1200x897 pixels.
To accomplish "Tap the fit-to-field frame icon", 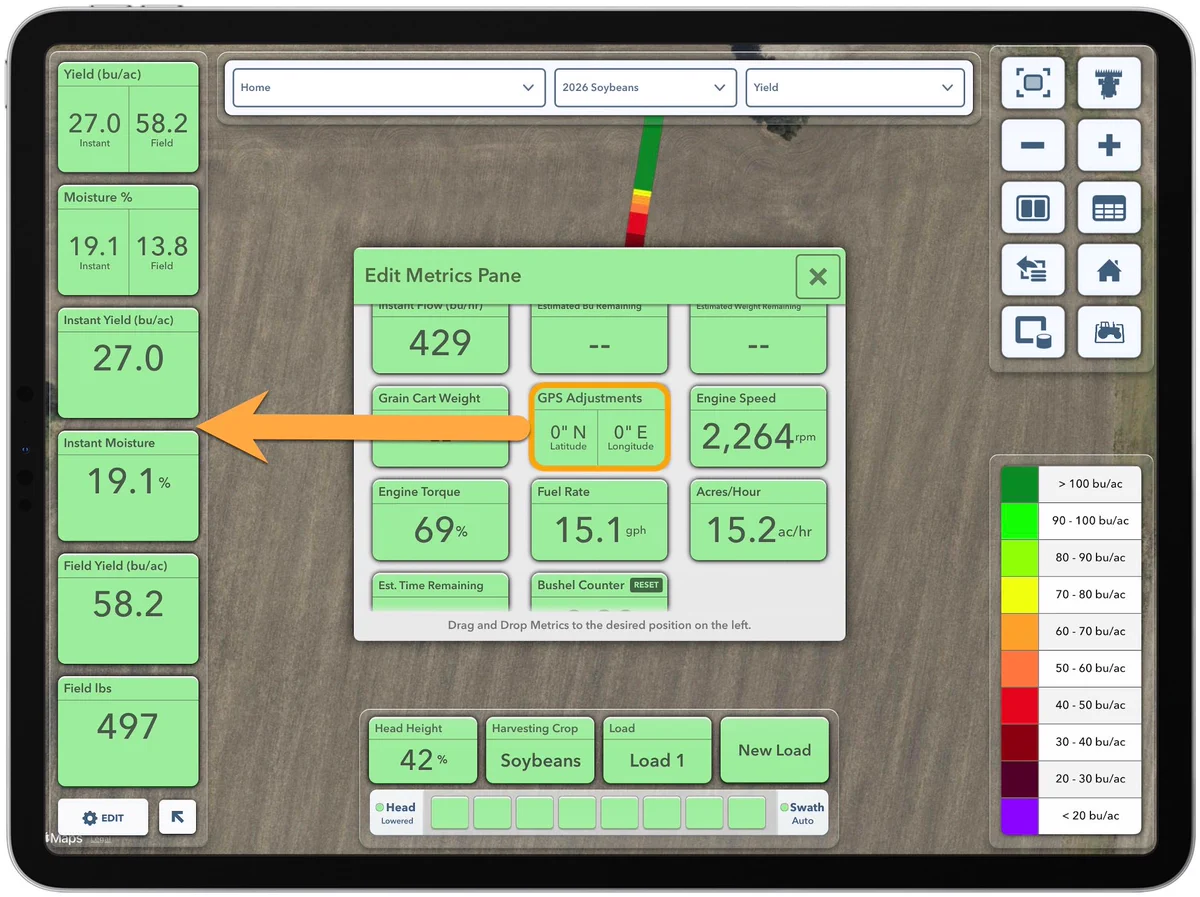I will [1032, 83].
